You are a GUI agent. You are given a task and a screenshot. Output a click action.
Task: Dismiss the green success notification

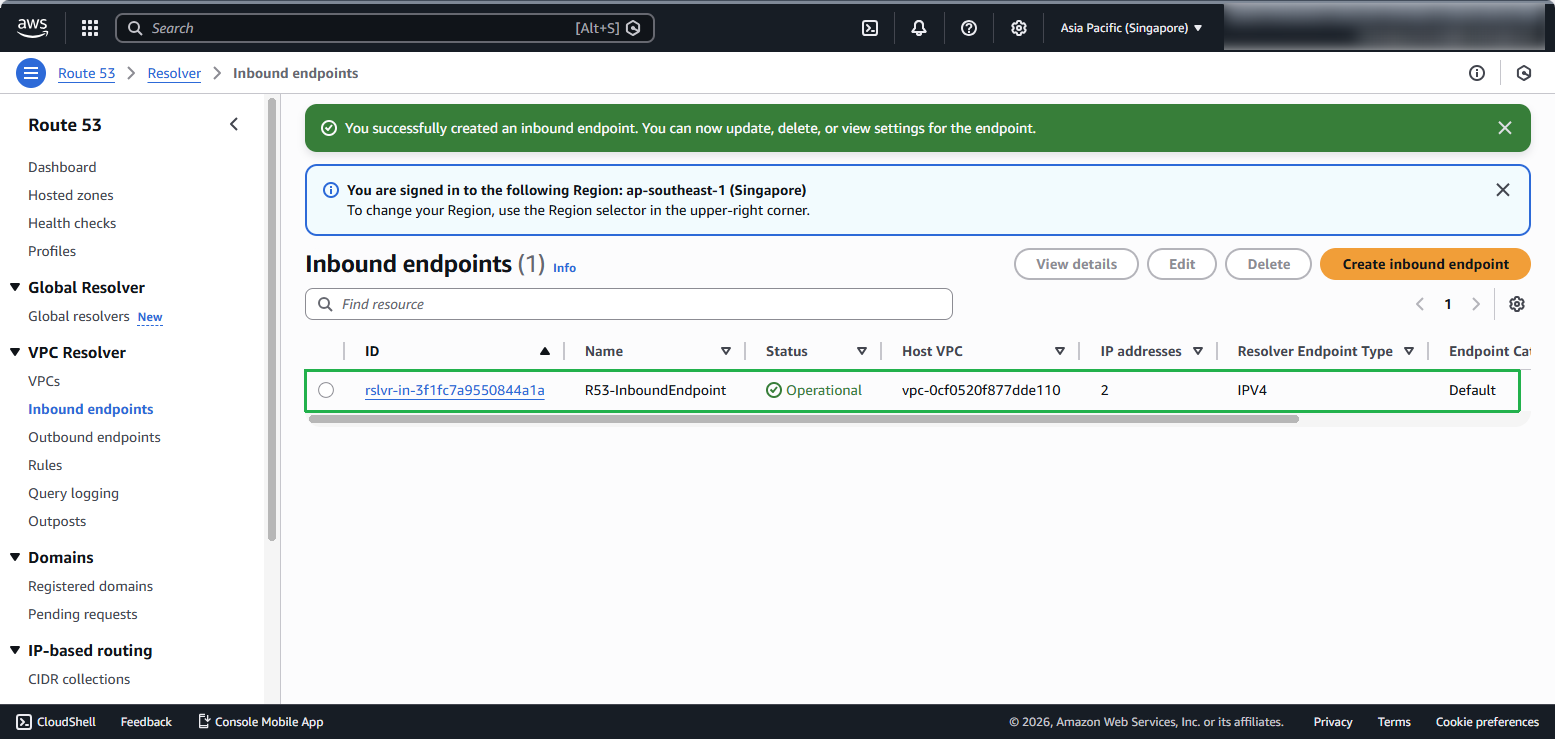tap(1505, 128)
